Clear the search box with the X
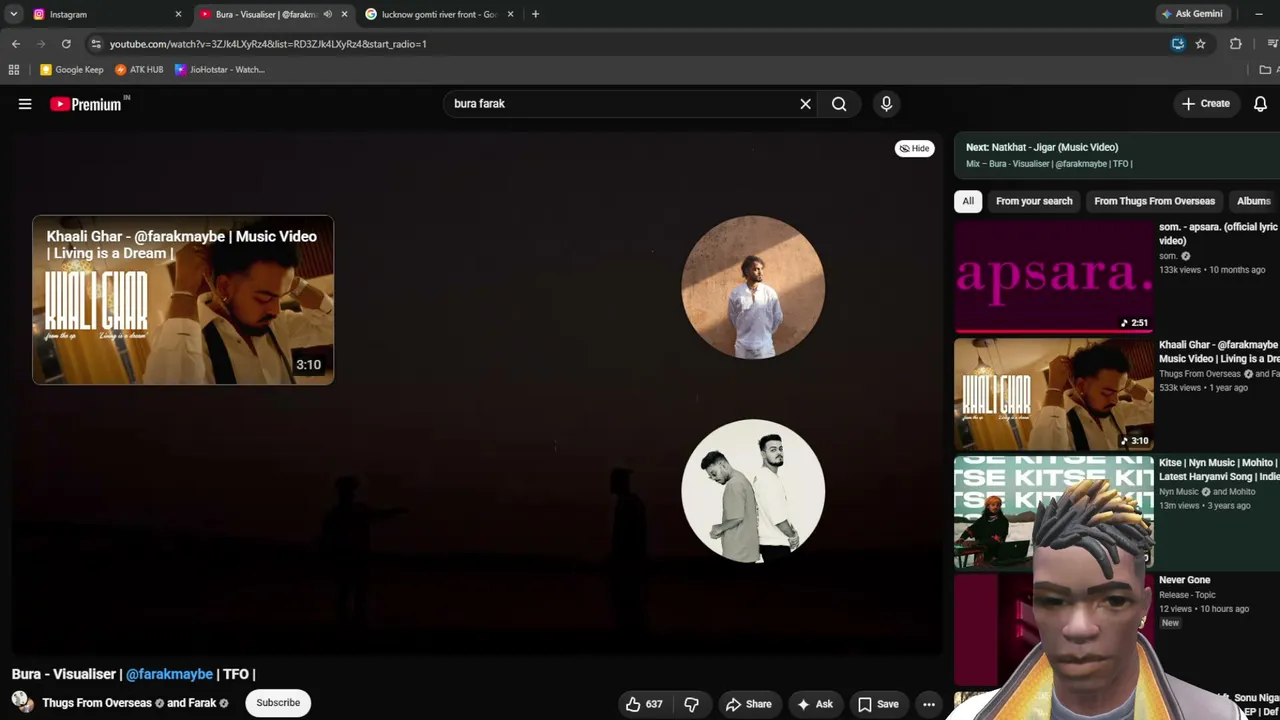 [x=805, y=104]
